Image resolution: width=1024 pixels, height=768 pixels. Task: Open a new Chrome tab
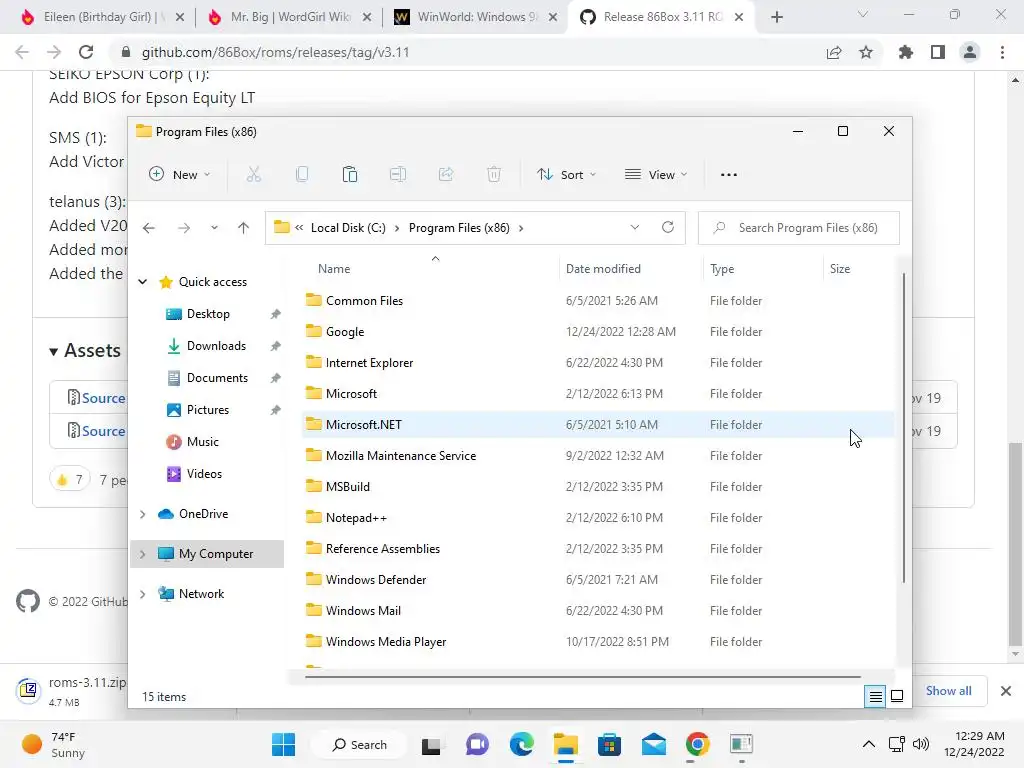click(x=776, y=17)
